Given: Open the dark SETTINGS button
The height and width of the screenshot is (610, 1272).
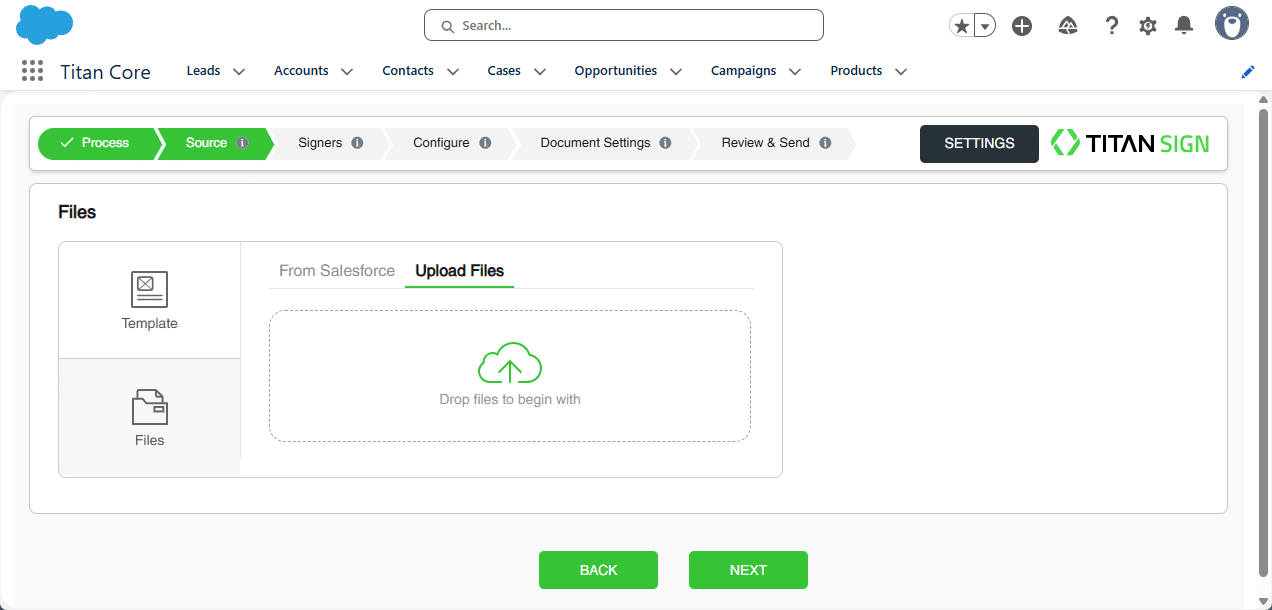Looking at the screenshot, I should tap(979, 143).
